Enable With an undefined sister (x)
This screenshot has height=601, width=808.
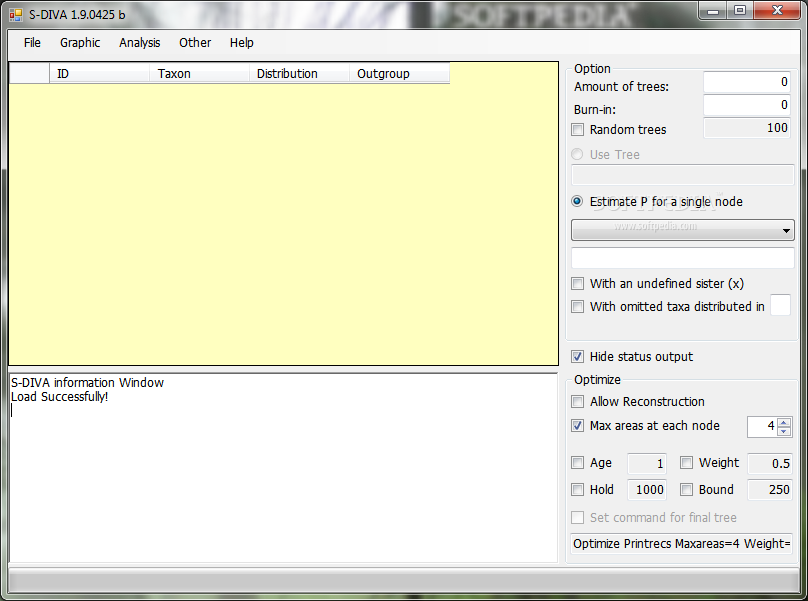point(578,283)
